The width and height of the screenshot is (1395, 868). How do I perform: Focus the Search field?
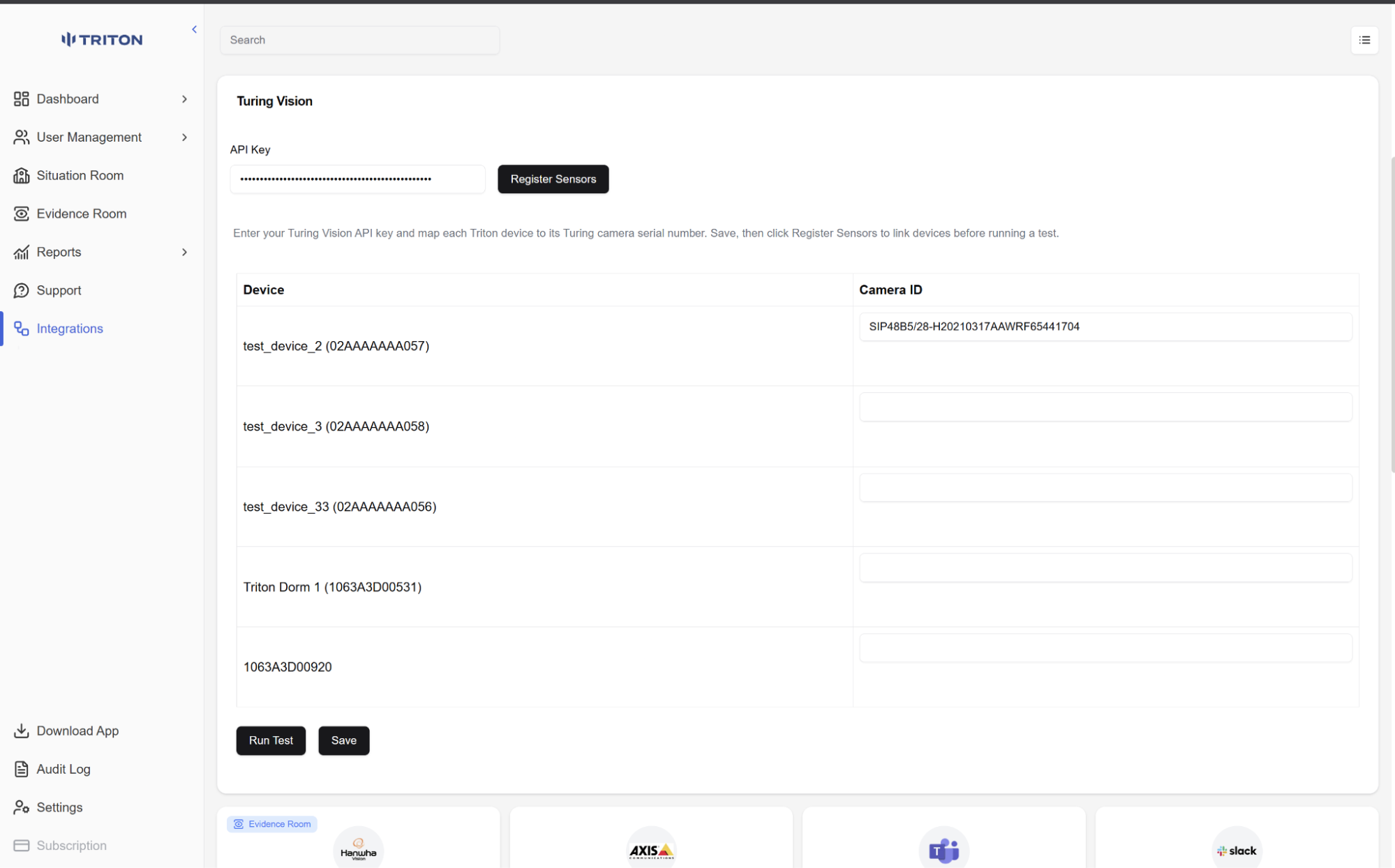tap(359, 40)
